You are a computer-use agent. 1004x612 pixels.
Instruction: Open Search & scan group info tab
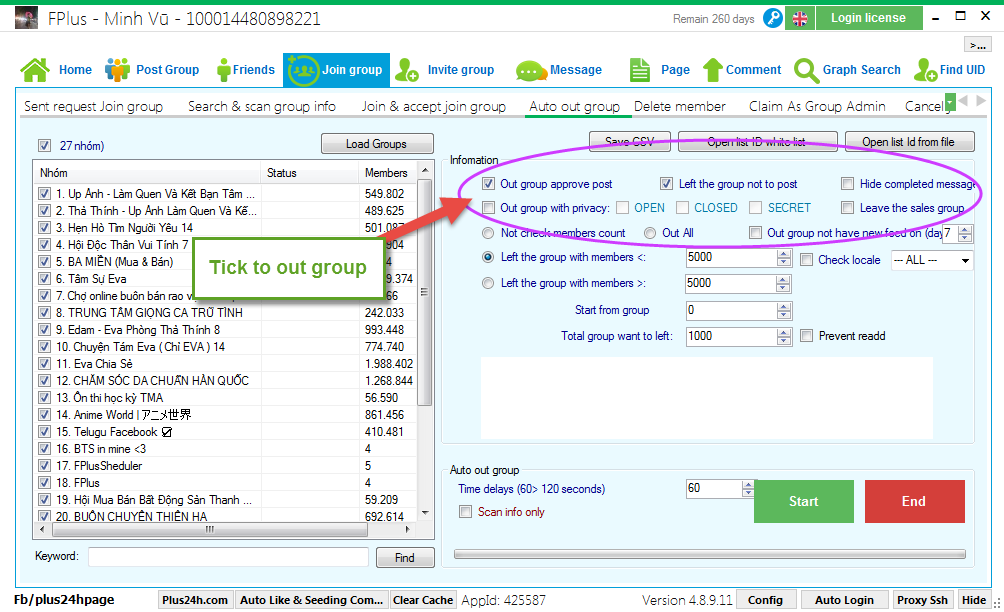262,106
